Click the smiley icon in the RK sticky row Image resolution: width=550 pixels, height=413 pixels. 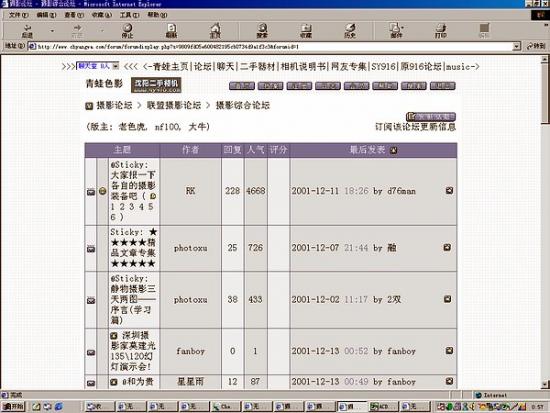(102, 191)
